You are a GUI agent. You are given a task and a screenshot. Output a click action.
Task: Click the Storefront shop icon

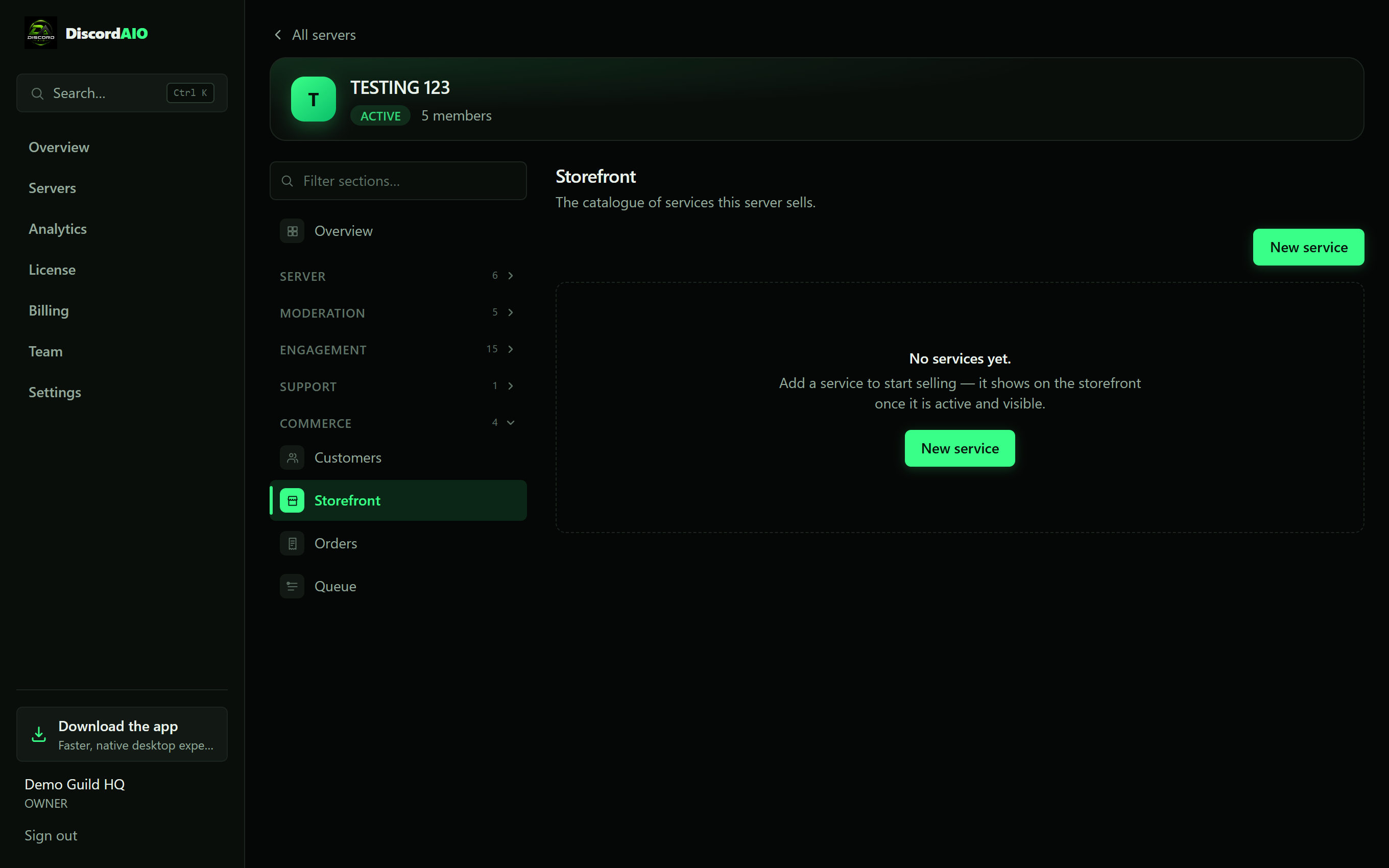coord(292,500)
